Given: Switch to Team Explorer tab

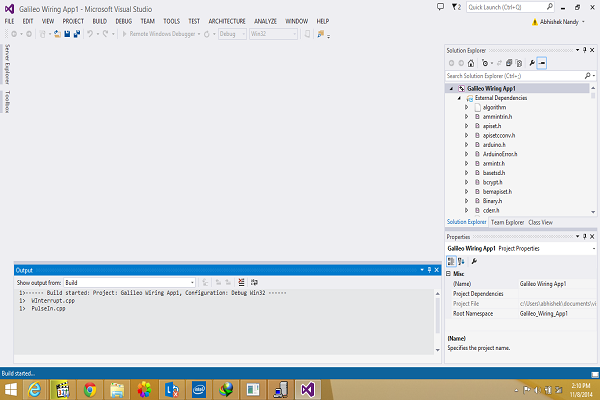Looking at the screenshot, I should 507,222.
